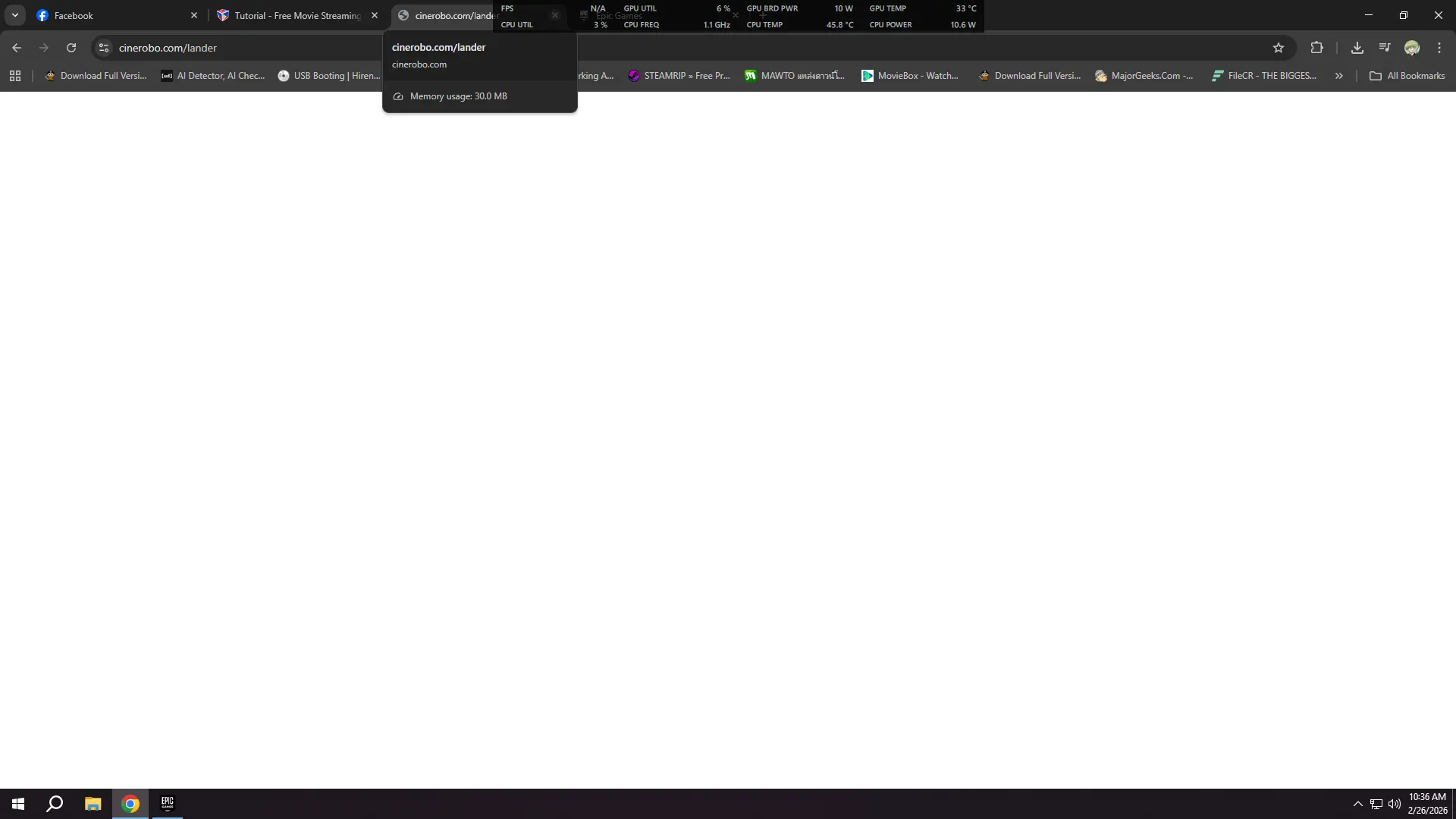Open File Explorer from the taskbar

point(93,804)
